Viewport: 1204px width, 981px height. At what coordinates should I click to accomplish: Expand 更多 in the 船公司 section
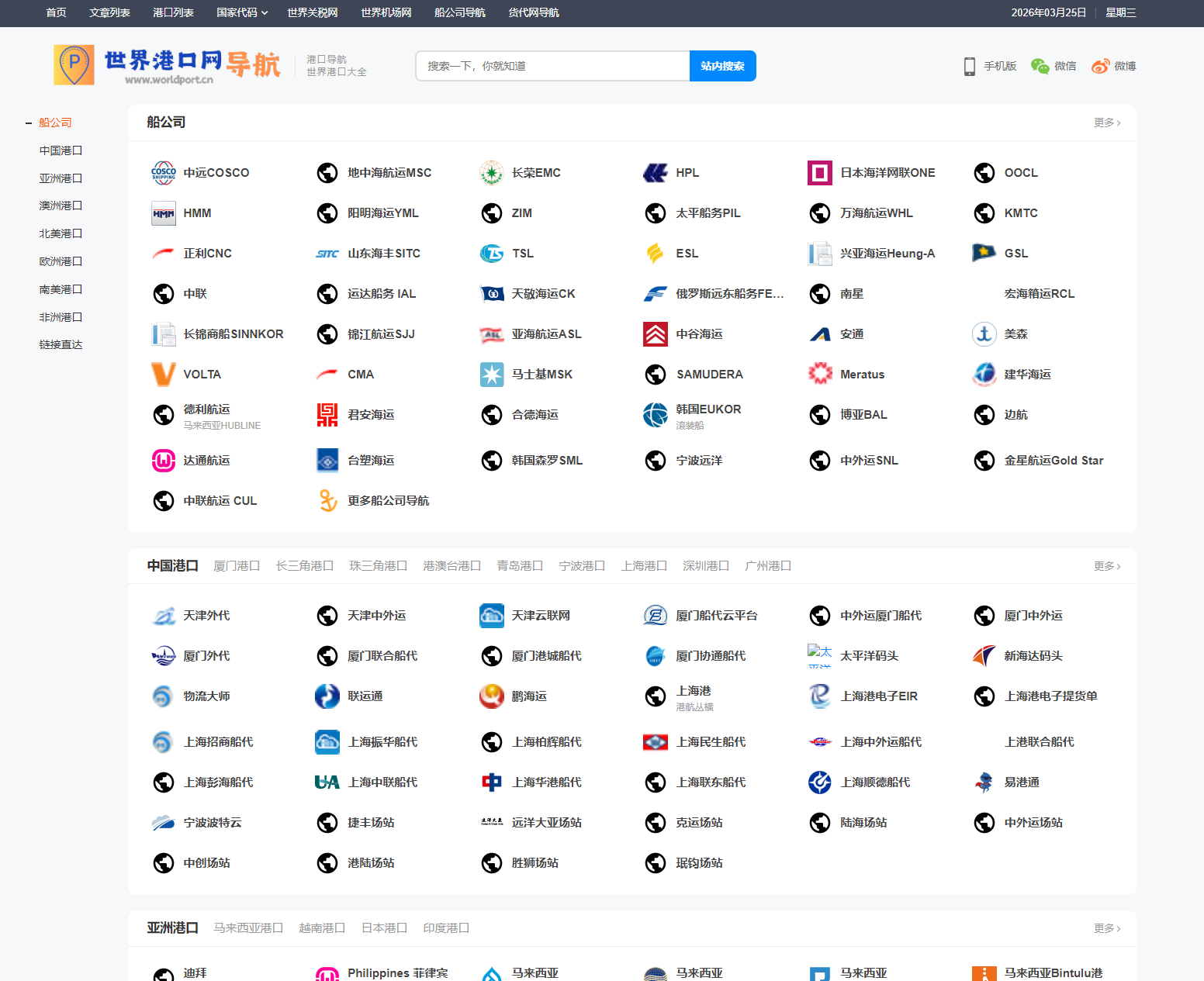(x=1106, y=123)
